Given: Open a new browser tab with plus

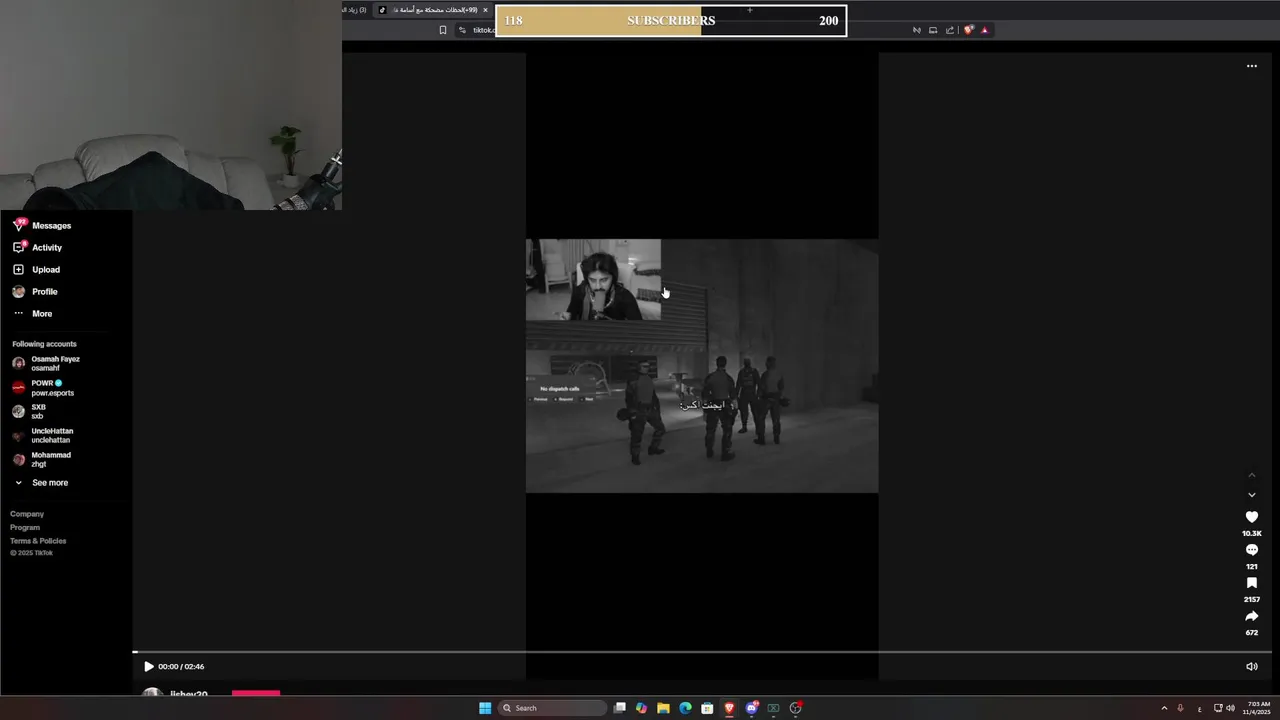Looking at the screenshot, I should [x=750, y=10].
